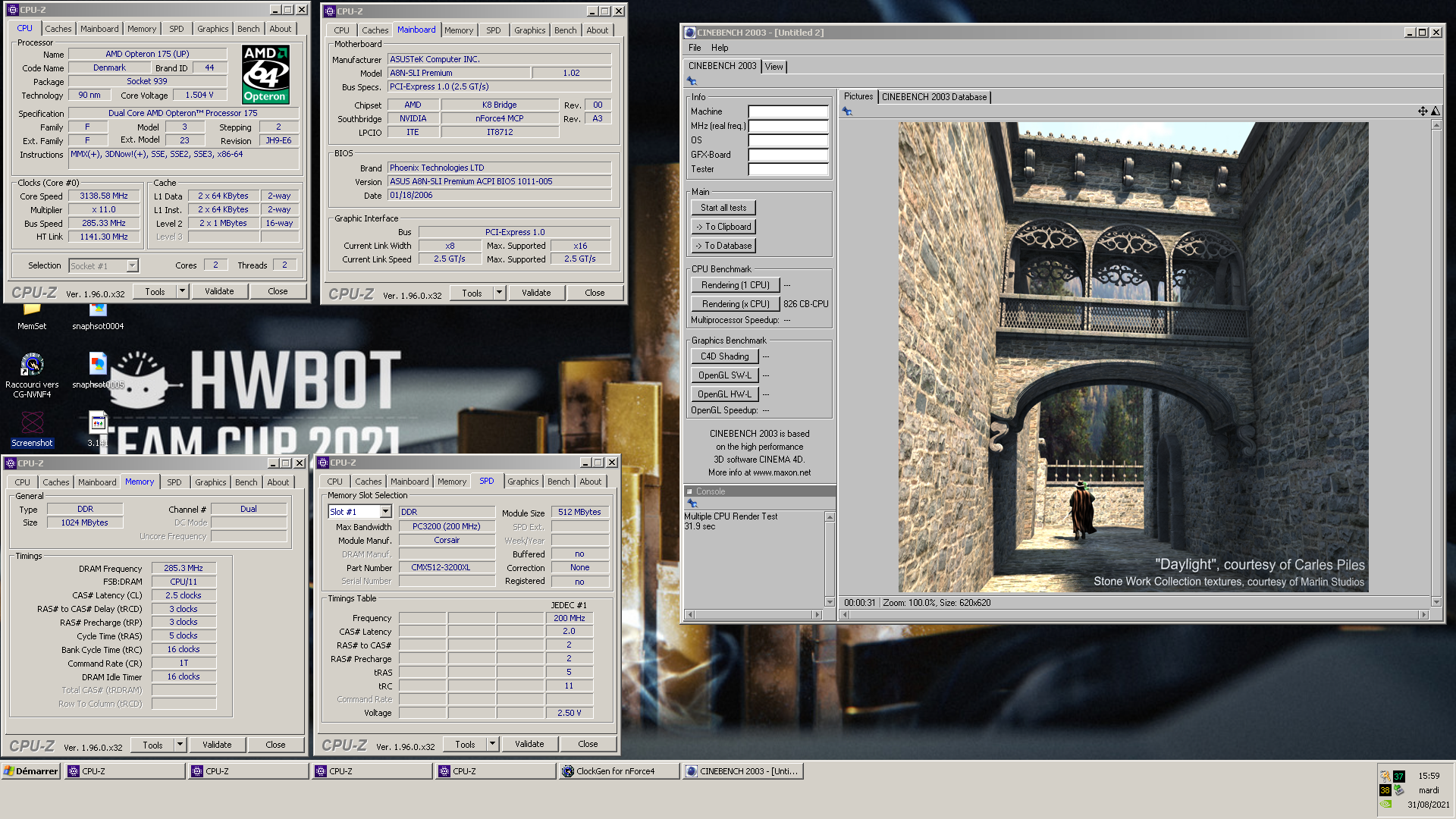Click the GFX-Board input field

coord(788,155)
